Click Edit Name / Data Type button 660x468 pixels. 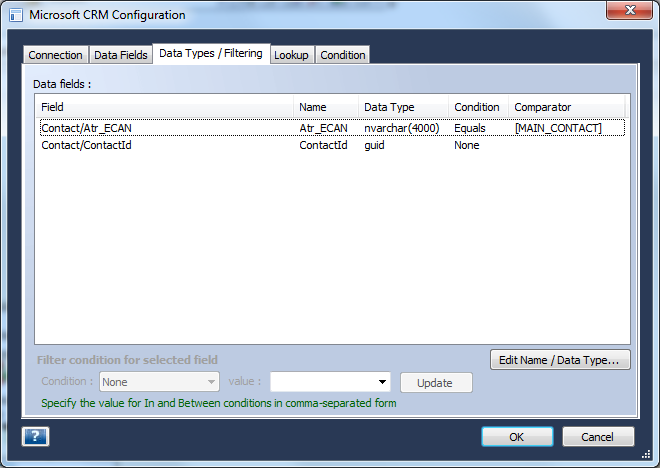(560, 360)
